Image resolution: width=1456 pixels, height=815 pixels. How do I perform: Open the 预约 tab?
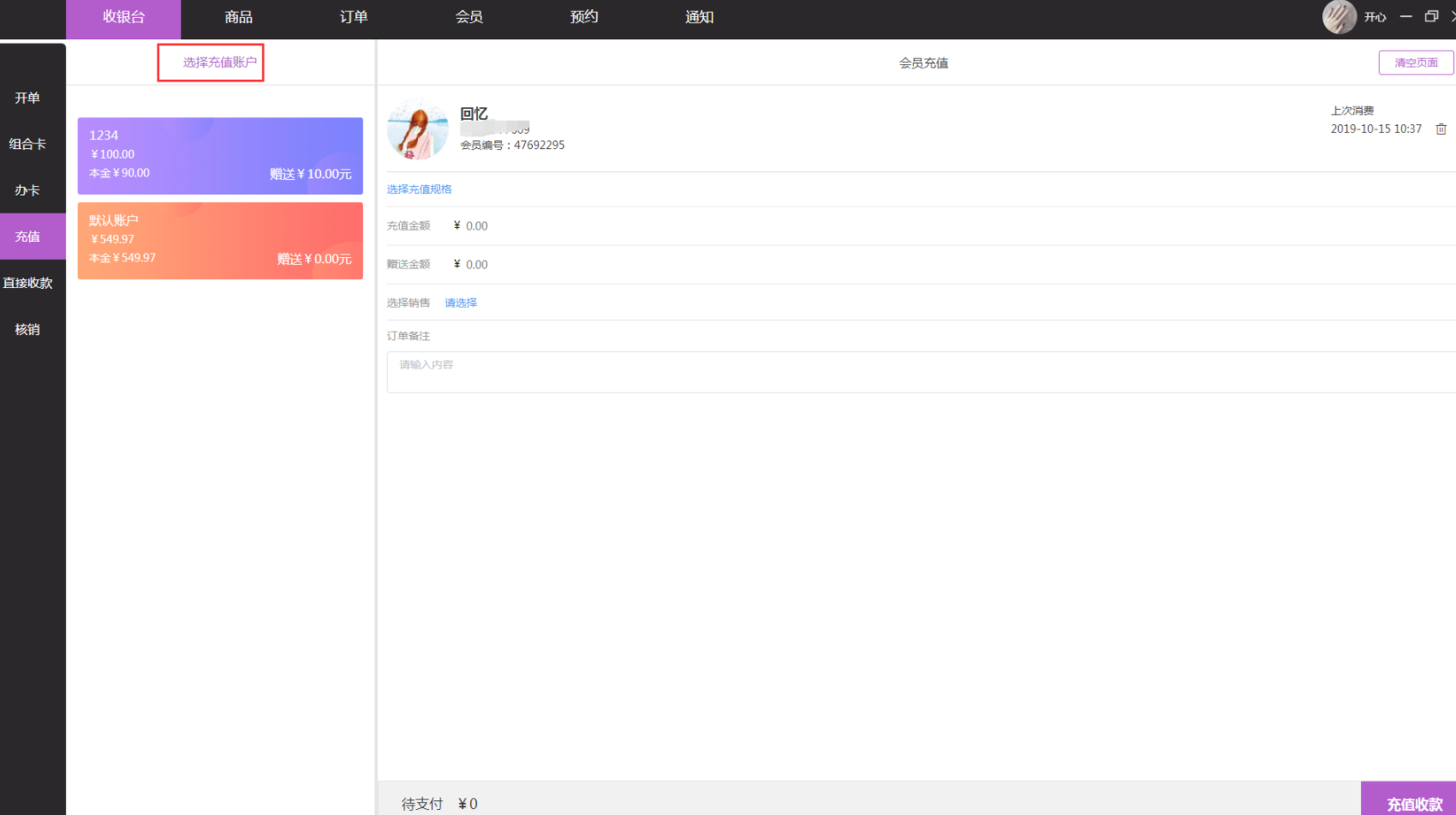[584, 17]
